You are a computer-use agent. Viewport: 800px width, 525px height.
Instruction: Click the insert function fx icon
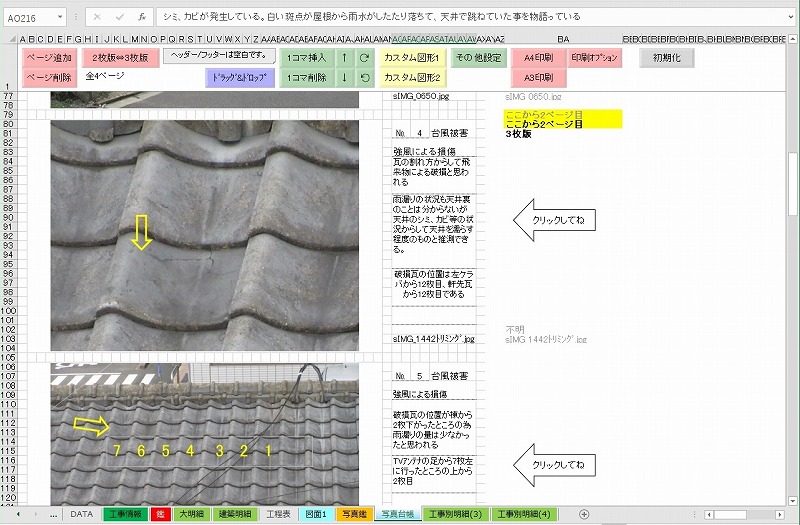point(143,17)
